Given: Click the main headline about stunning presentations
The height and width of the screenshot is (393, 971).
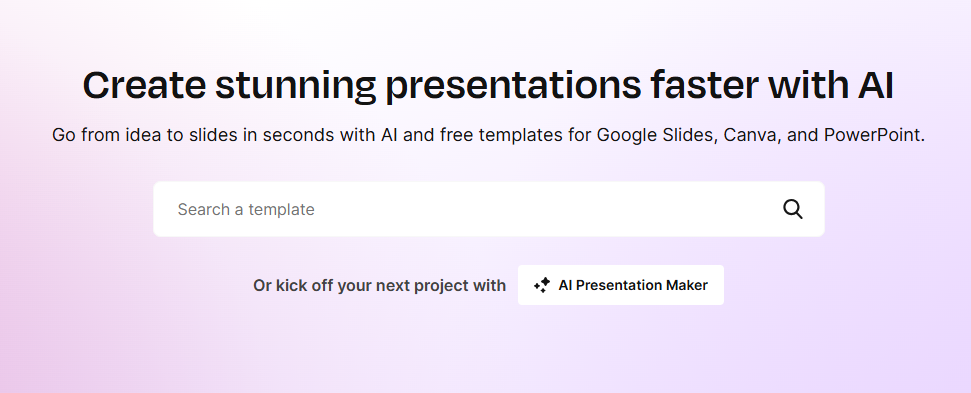Looking at the screenshot, I should pos(488,85).
